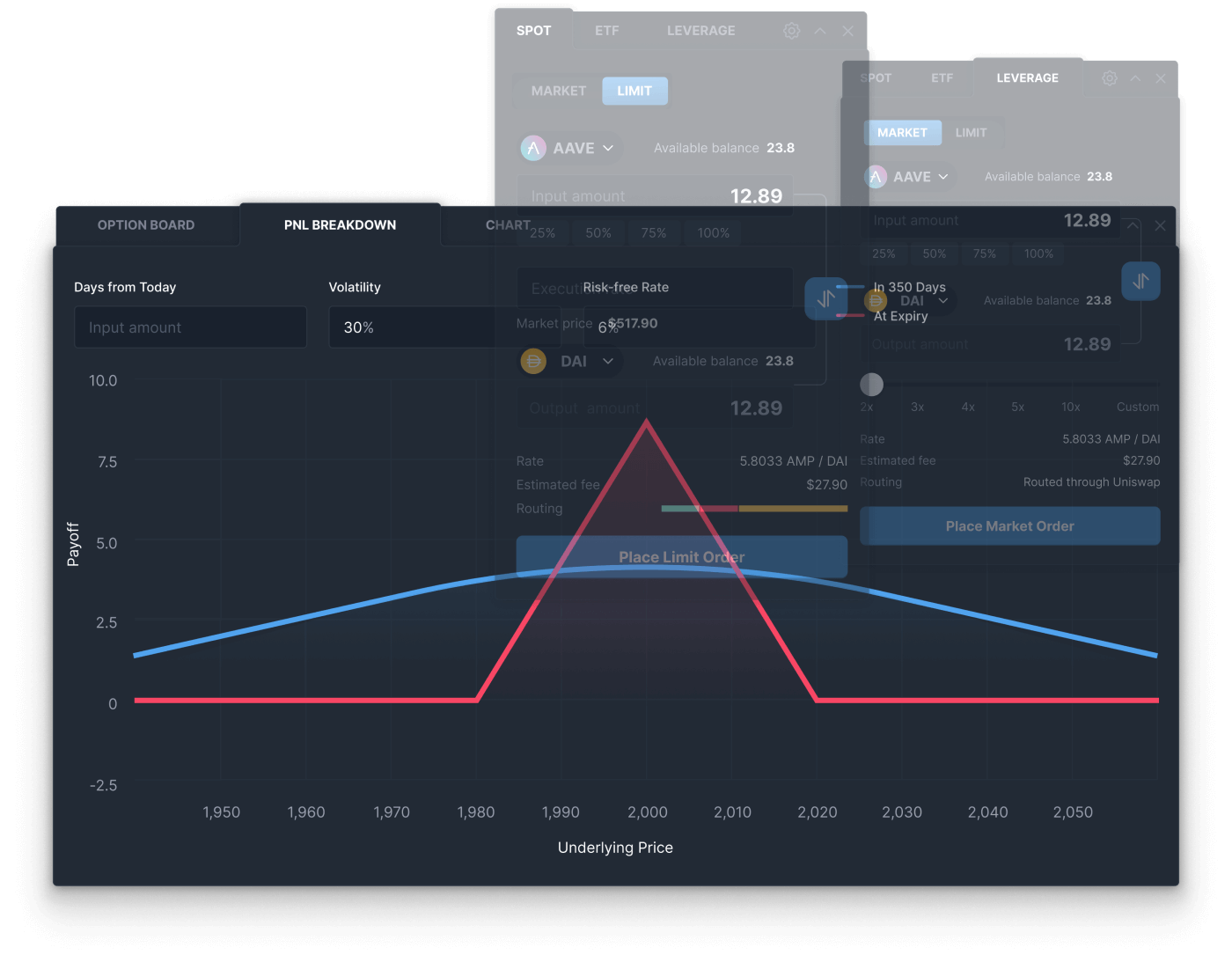Image resolution: width=1232 pixels, height=962 pixels.
Task: Click the DAI coin icon in Spot panel
Action: coord(533,361)
